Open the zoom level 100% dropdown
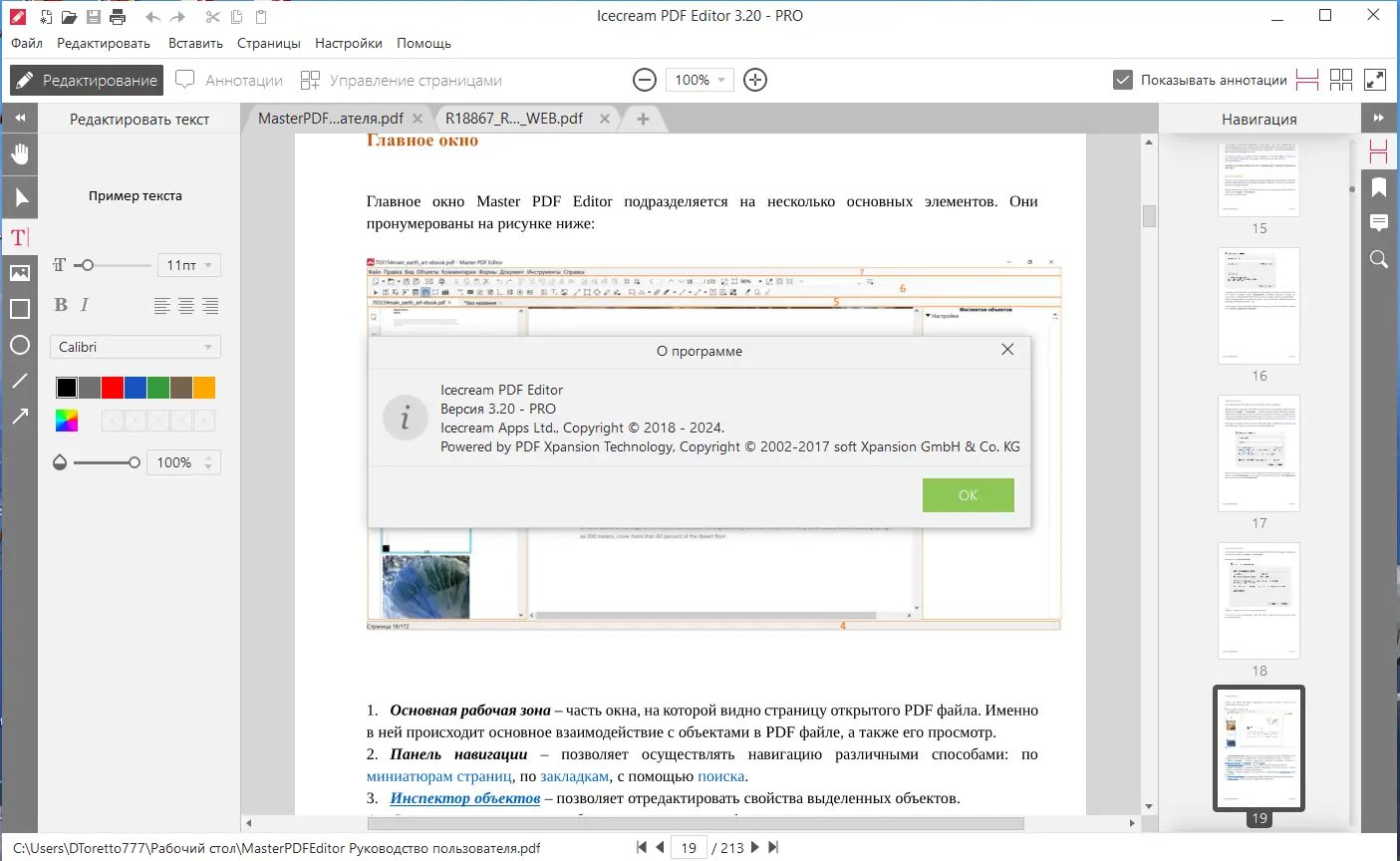 pyautogui.click(x=700, y=80)
